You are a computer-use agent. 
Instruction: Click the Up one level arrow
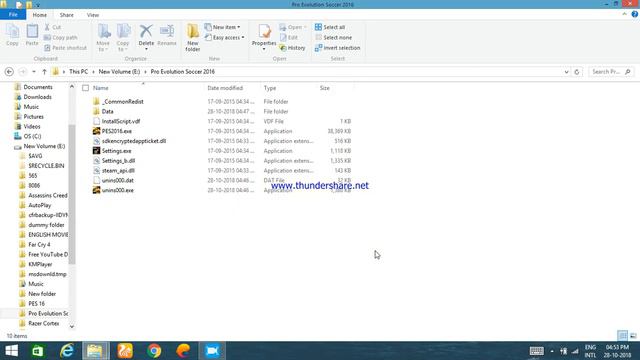[x=44, y=72]
